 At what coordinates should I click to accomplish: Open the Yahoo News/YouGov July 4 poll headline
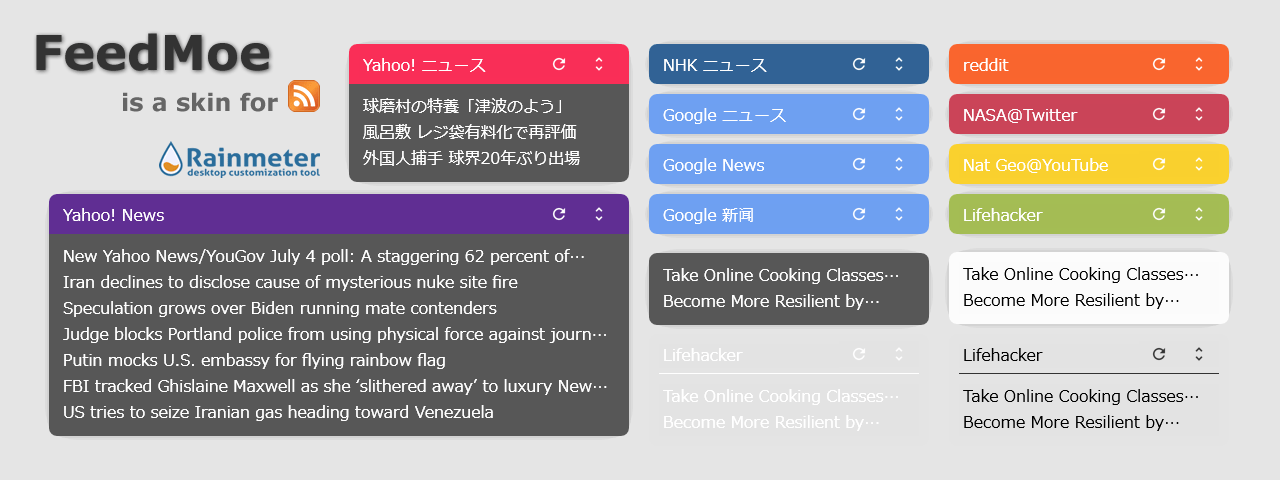[324, 256]
